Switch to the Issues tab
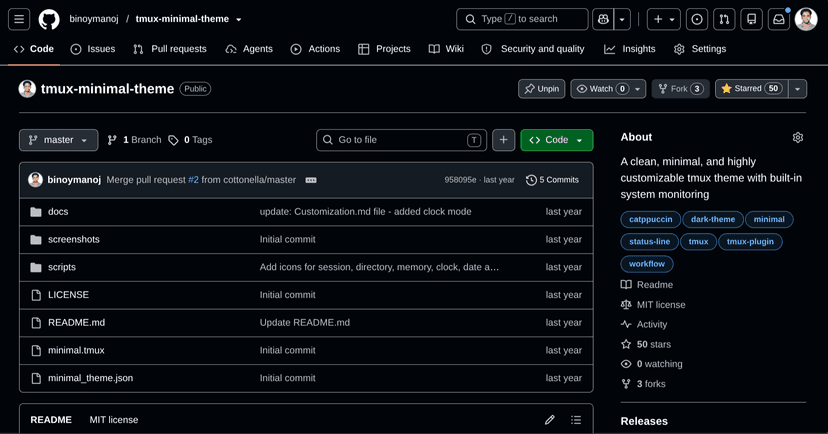The image size is (828, 434). [x=93, y=49]
